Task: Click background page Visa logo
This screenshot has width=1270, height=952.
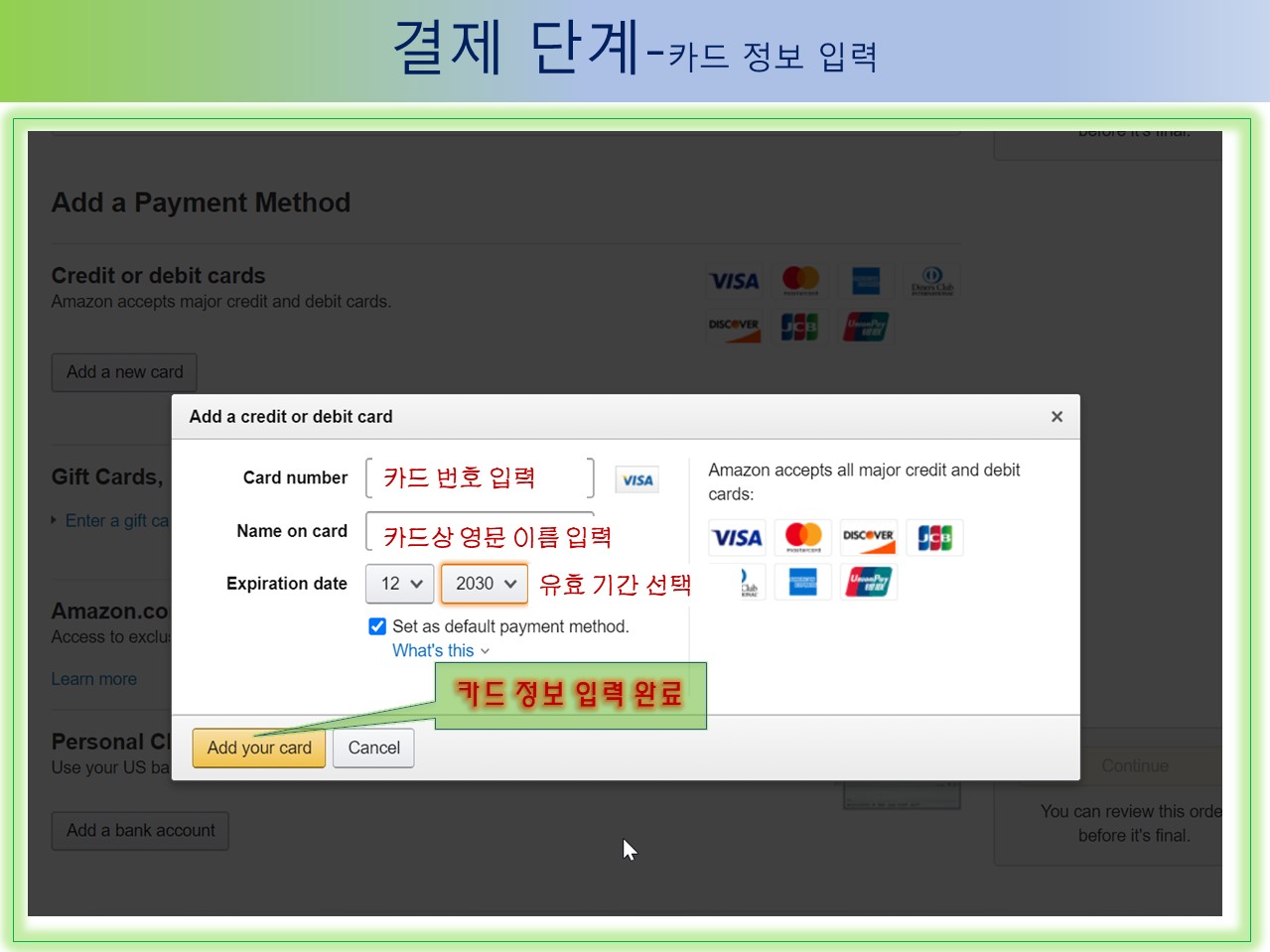Action: coord(734,281)
